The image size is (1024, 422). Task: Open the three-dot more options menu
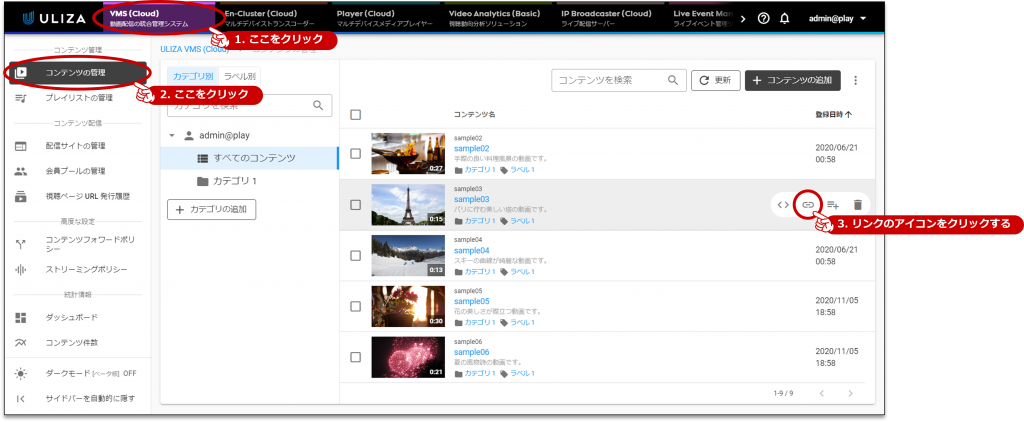[855, 80]
